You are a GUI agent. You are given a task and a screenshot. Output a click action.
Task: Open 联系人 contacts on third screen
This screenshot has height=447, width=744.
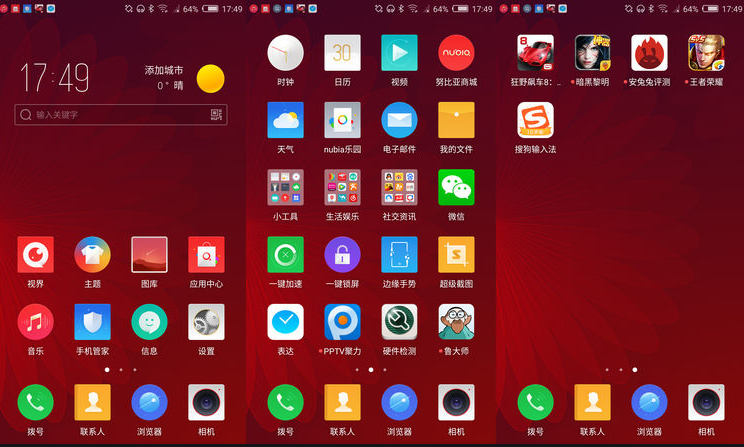click(x=593, y=402)
